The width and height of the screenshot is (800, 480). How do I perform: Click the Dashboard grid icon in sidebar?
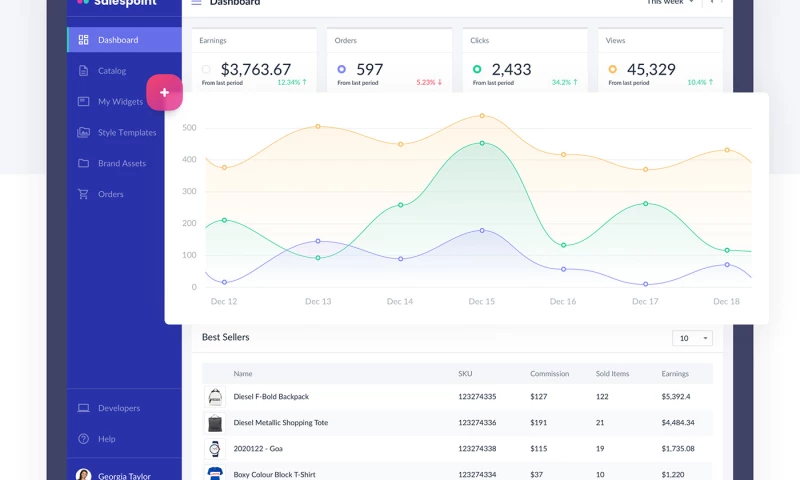tap(83, 40)
